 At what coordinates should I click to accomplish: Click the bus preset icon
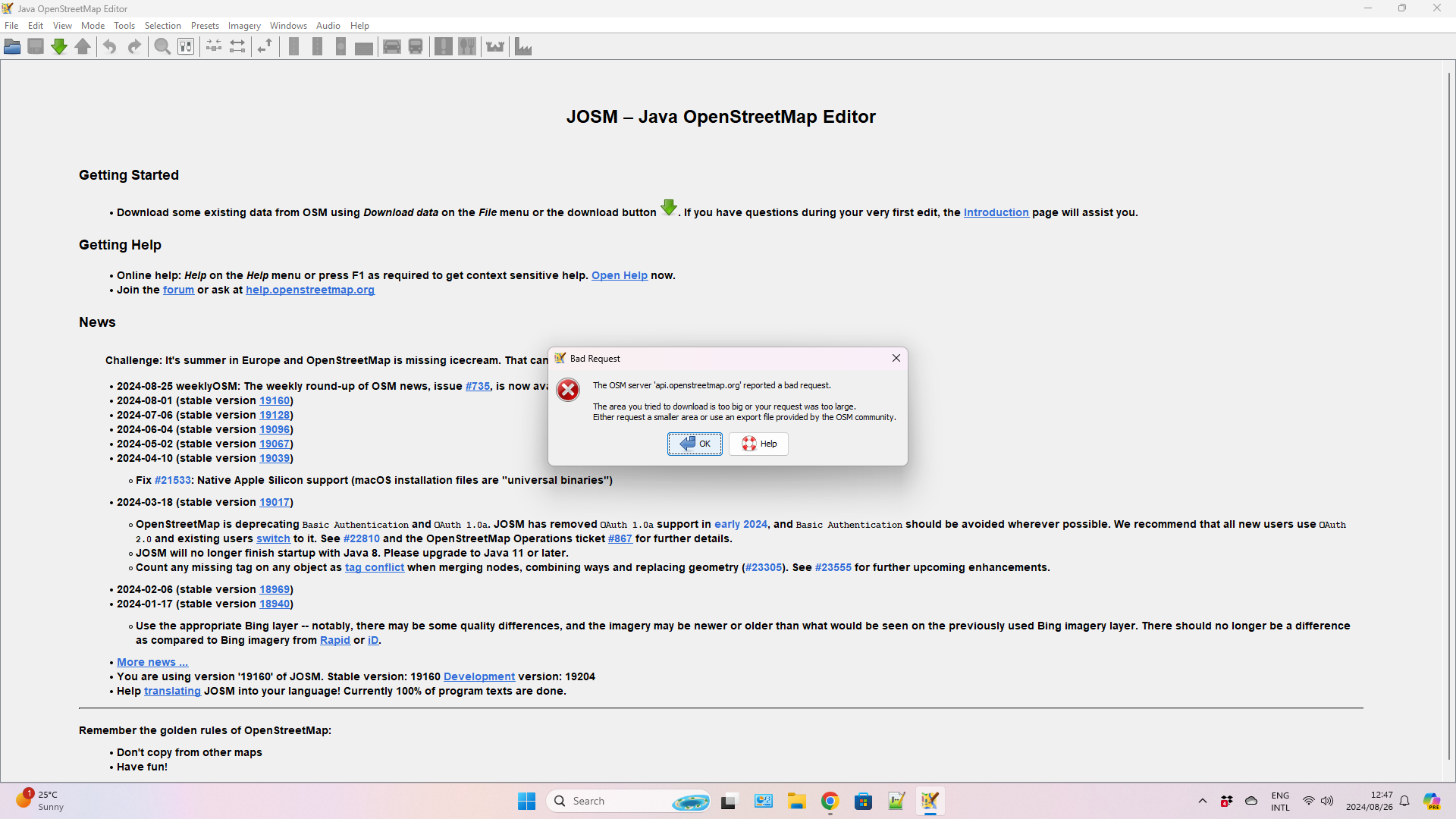416,47
